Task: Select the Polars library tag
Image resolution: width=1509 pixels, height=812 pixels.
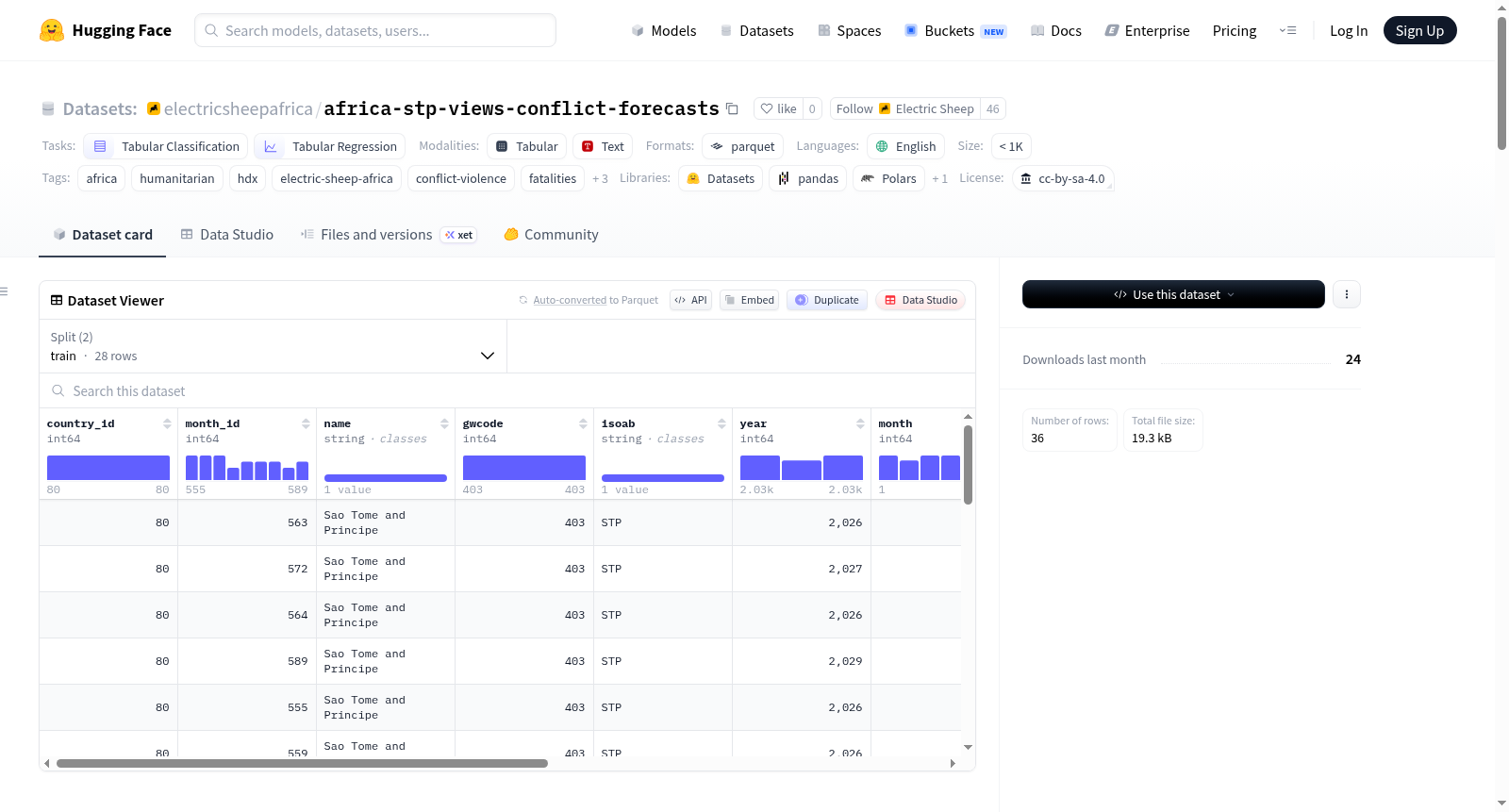Action: [889, 178]
